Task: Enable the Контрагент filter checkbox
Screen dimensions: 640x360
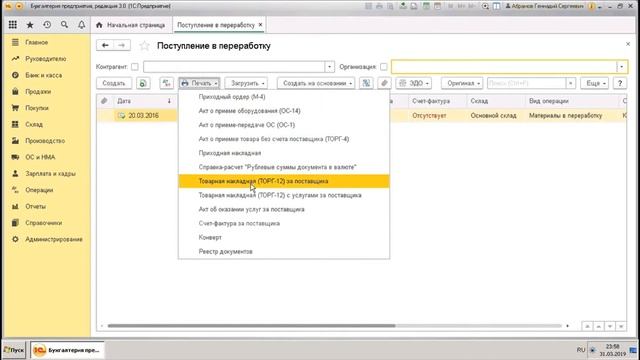Action: pos(135,67)
